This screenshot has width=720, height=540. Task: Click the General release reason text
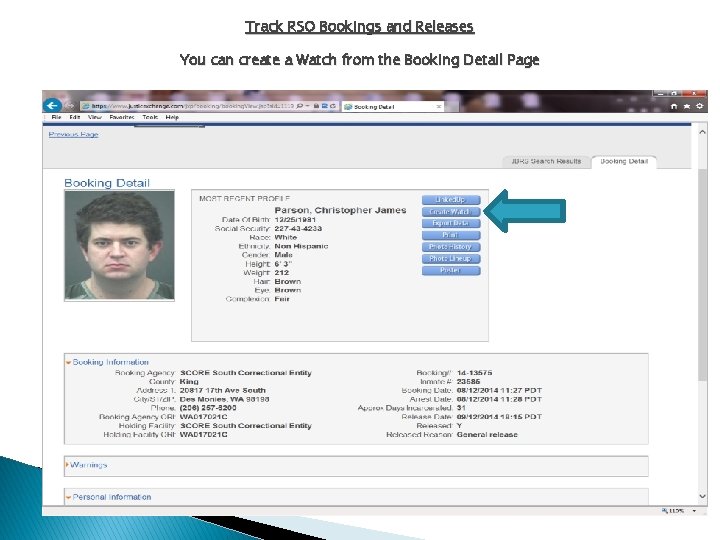pos(487,434)
